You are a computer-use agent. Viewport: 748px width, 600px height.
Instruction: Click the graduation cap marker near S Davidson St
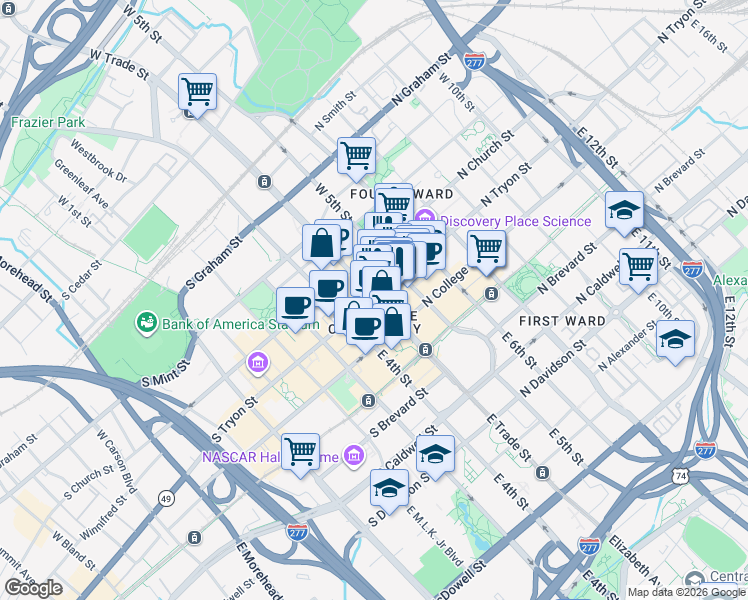(x=390, y=489)
